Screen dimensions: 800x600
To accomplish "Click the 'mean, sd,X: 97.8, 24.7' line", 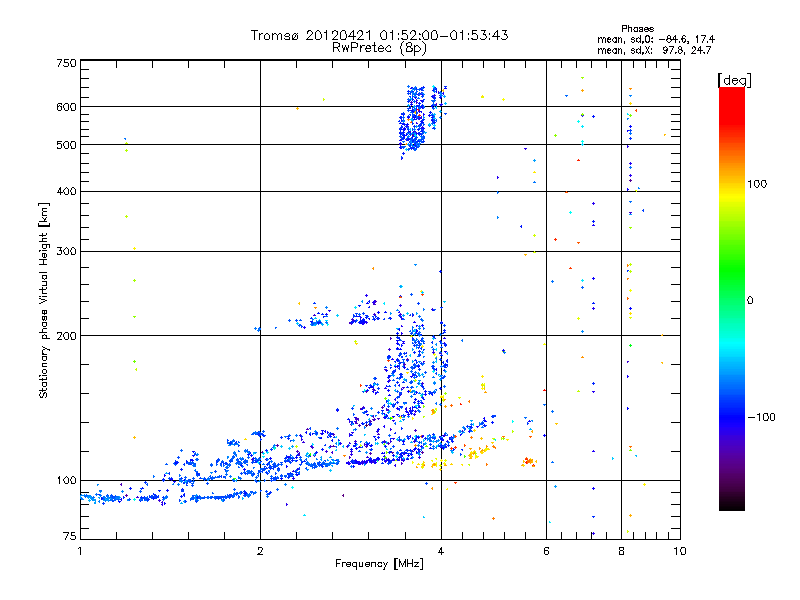I will pyautogui.click(x=654, y=50).
